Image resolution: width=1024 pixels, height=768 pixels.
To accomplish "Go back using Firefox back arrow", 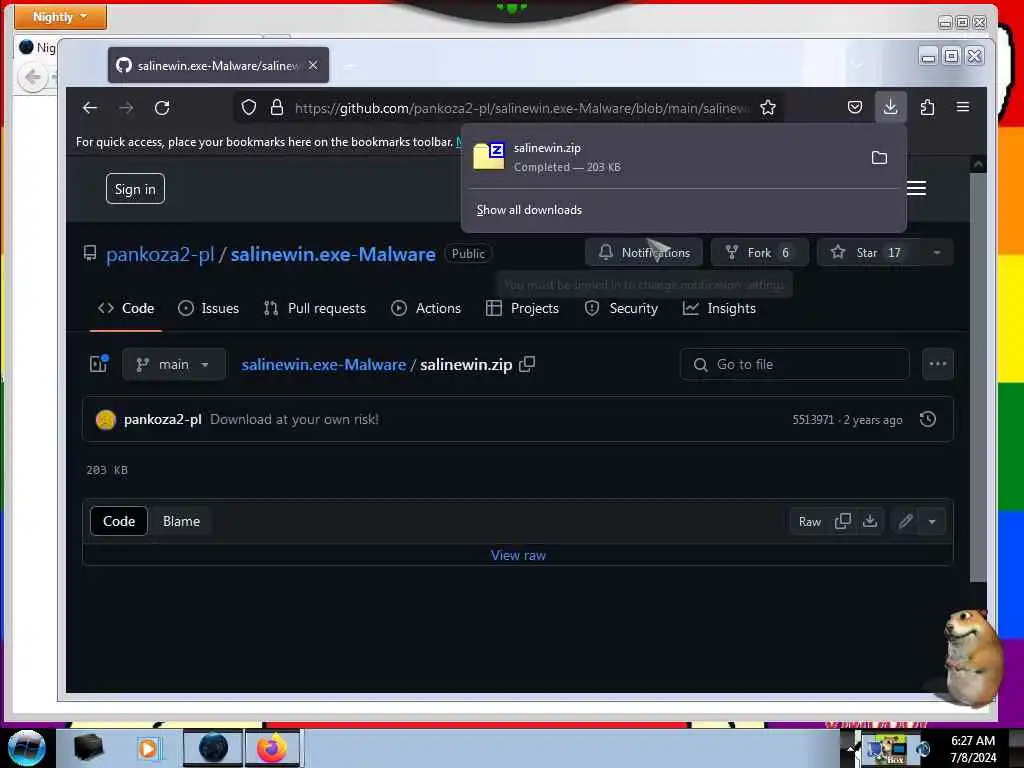I will tap(90, 108).
